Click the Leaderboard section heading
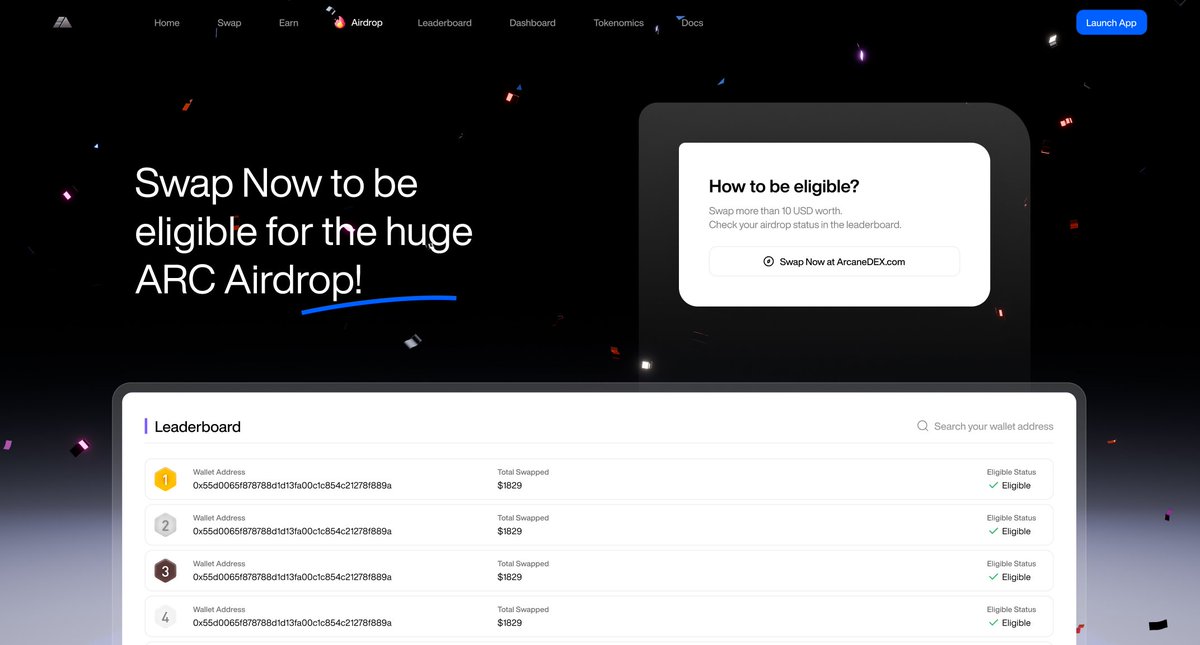The height and width of the screenshot is (645, 1200). [197, 427]
